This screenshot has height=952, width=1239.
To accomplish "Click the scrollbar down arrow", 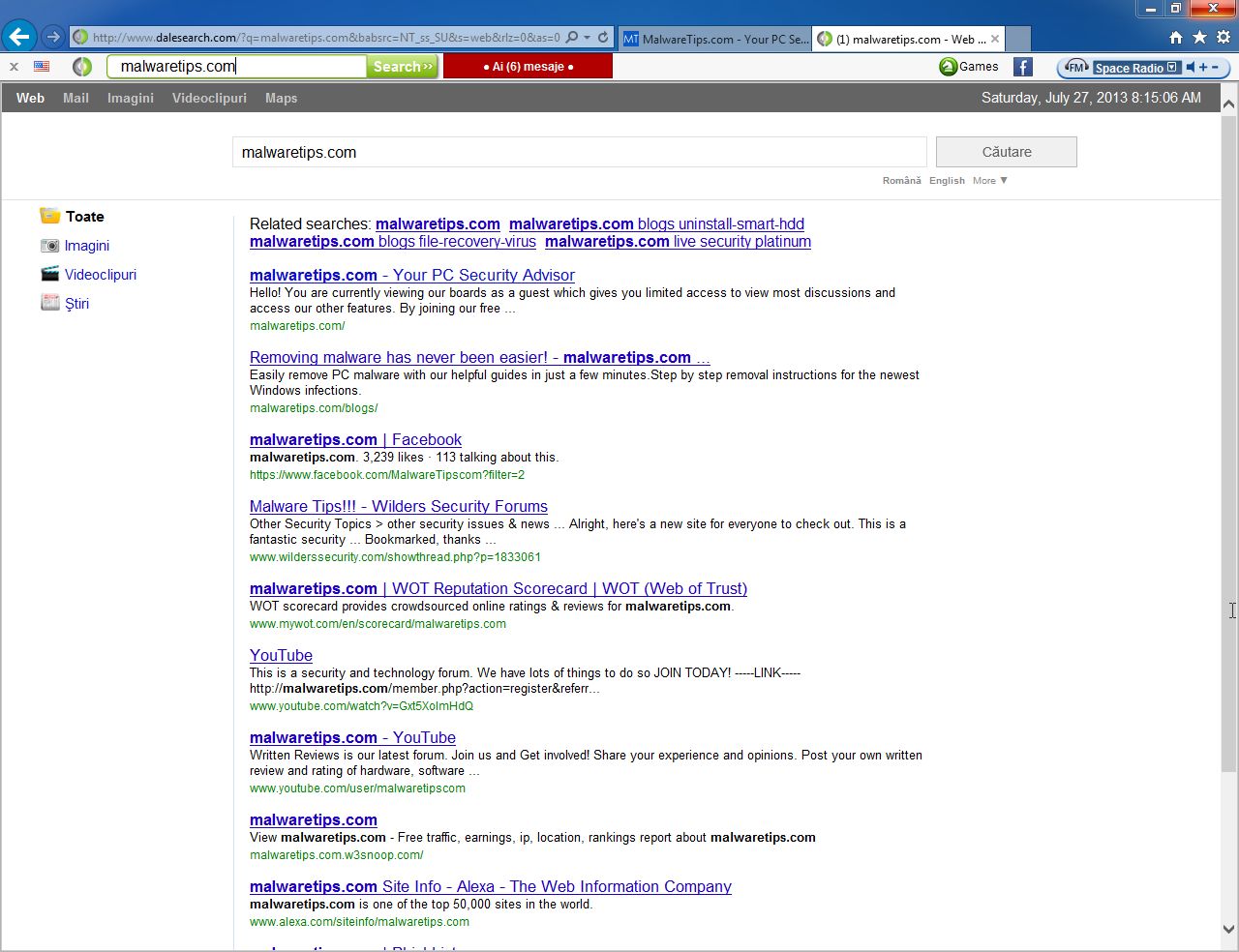I will point(1229,930).
